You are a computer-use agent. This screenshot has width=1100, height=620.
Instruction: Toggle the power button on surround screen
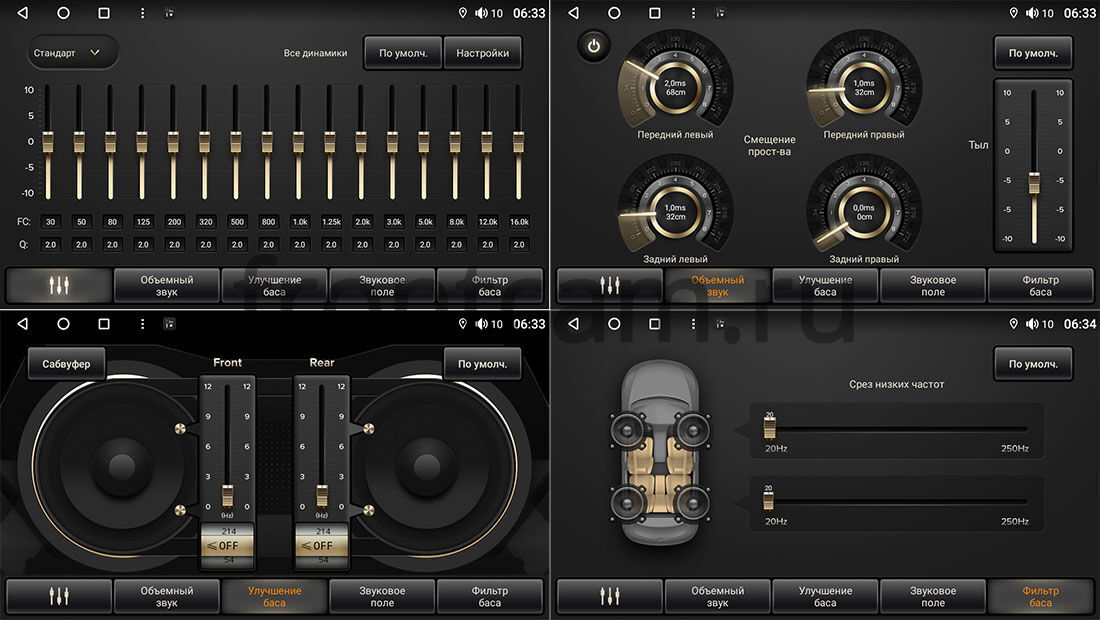click(x=593, y=46)
